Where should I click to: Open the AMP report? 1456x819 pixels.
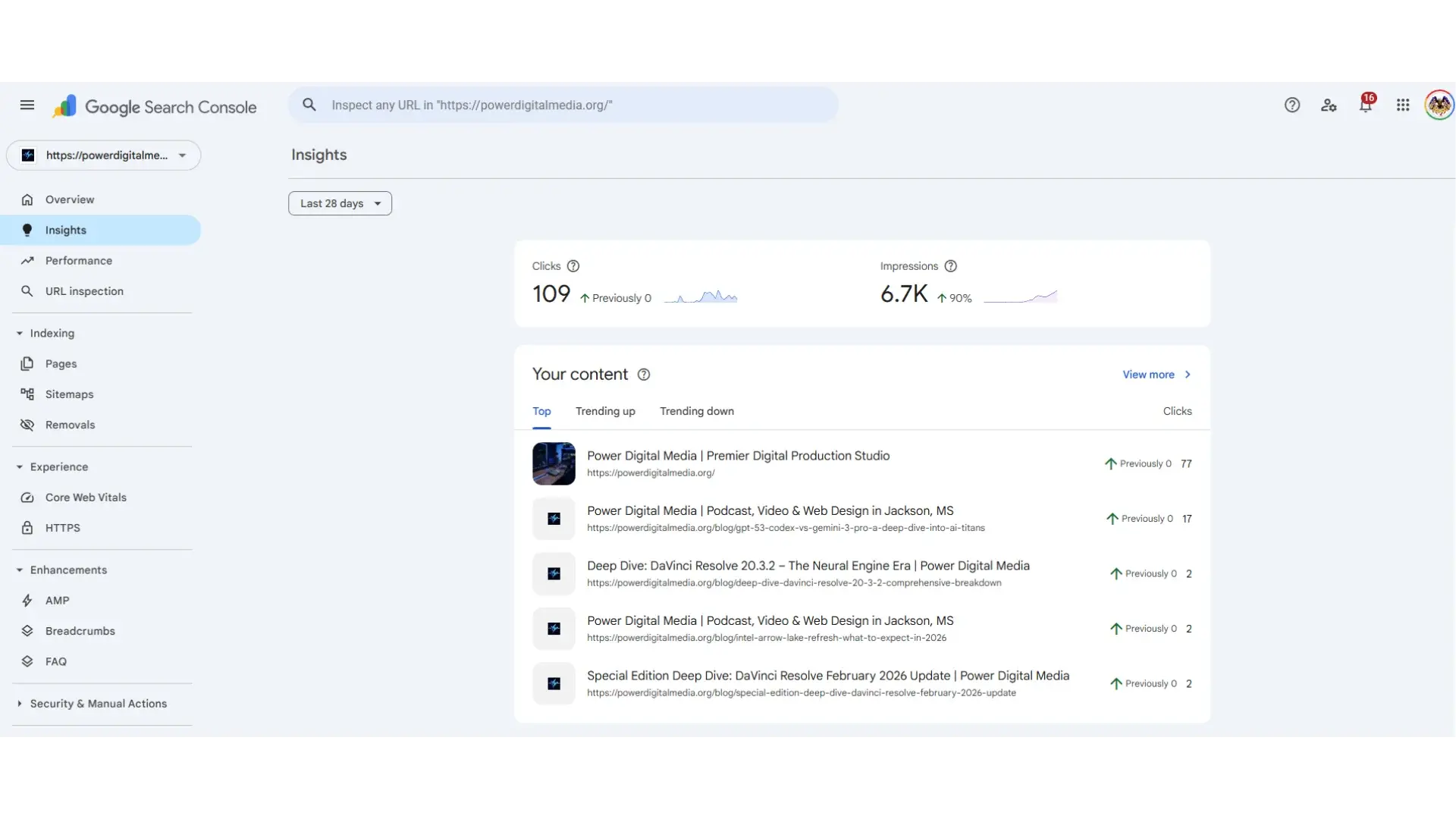click(x=57, y=601)
